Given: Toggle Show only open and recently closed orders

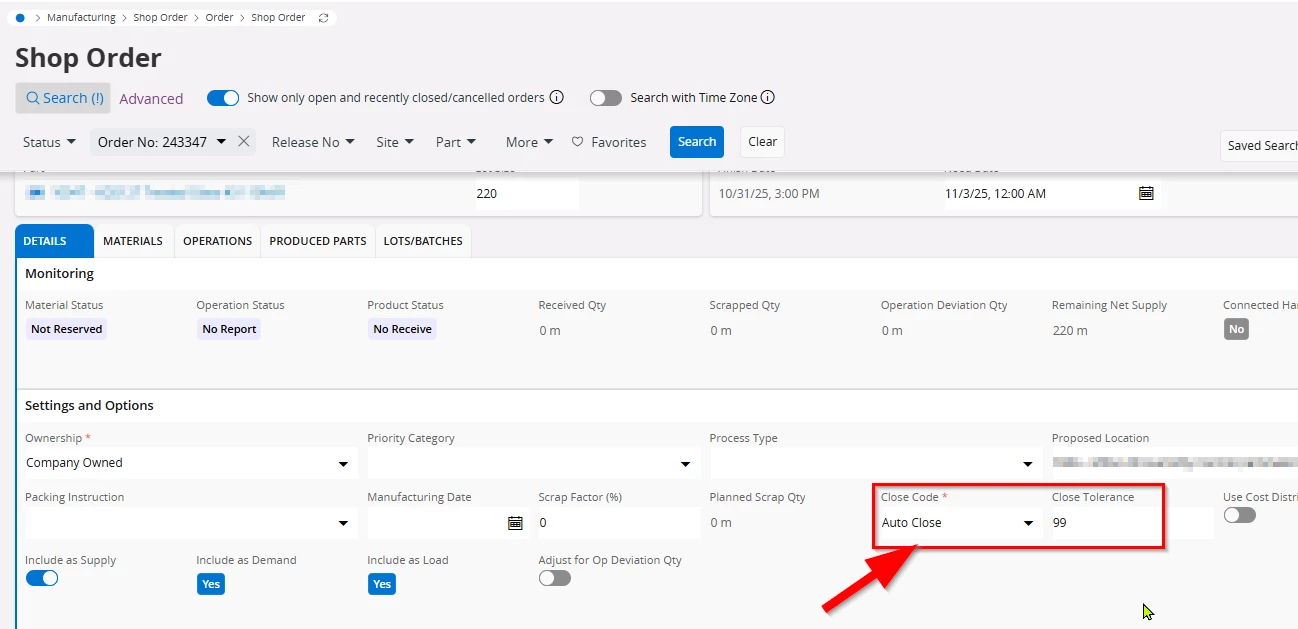Looking at the screenshot, I should [x=223, y=98].
